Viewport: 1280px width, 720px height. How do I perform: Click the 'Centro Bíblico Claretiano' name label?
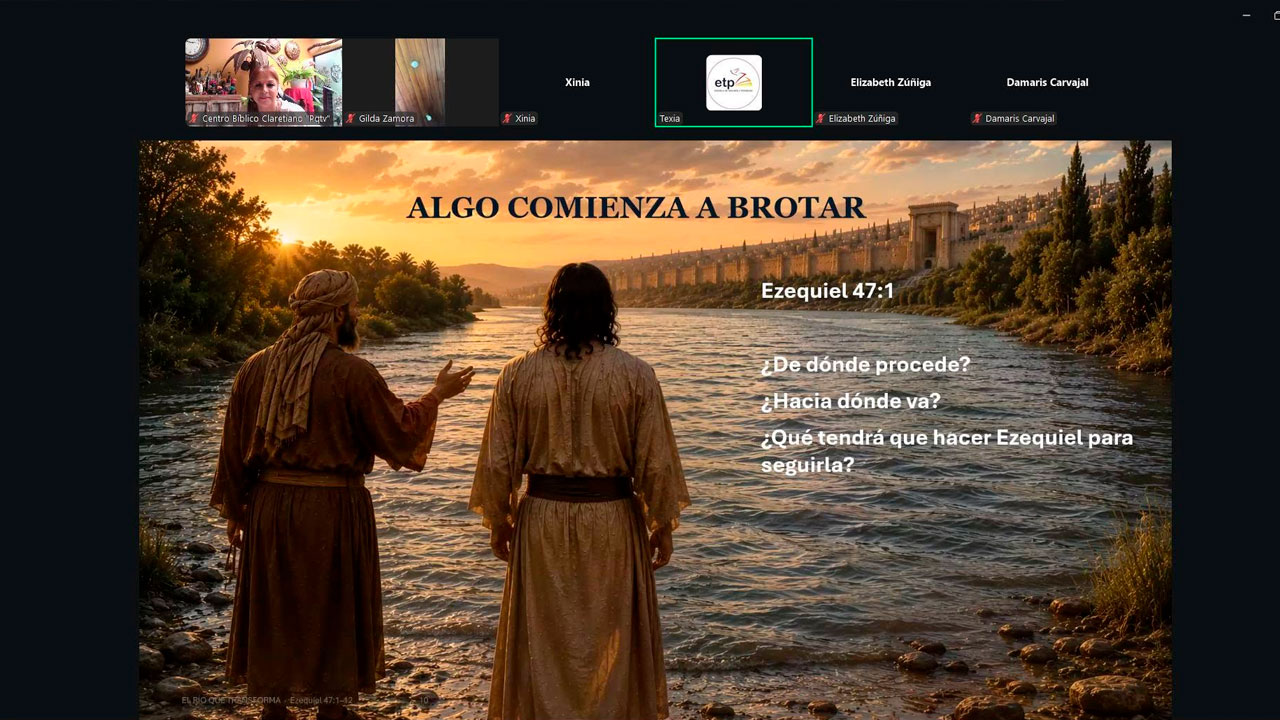265,119
